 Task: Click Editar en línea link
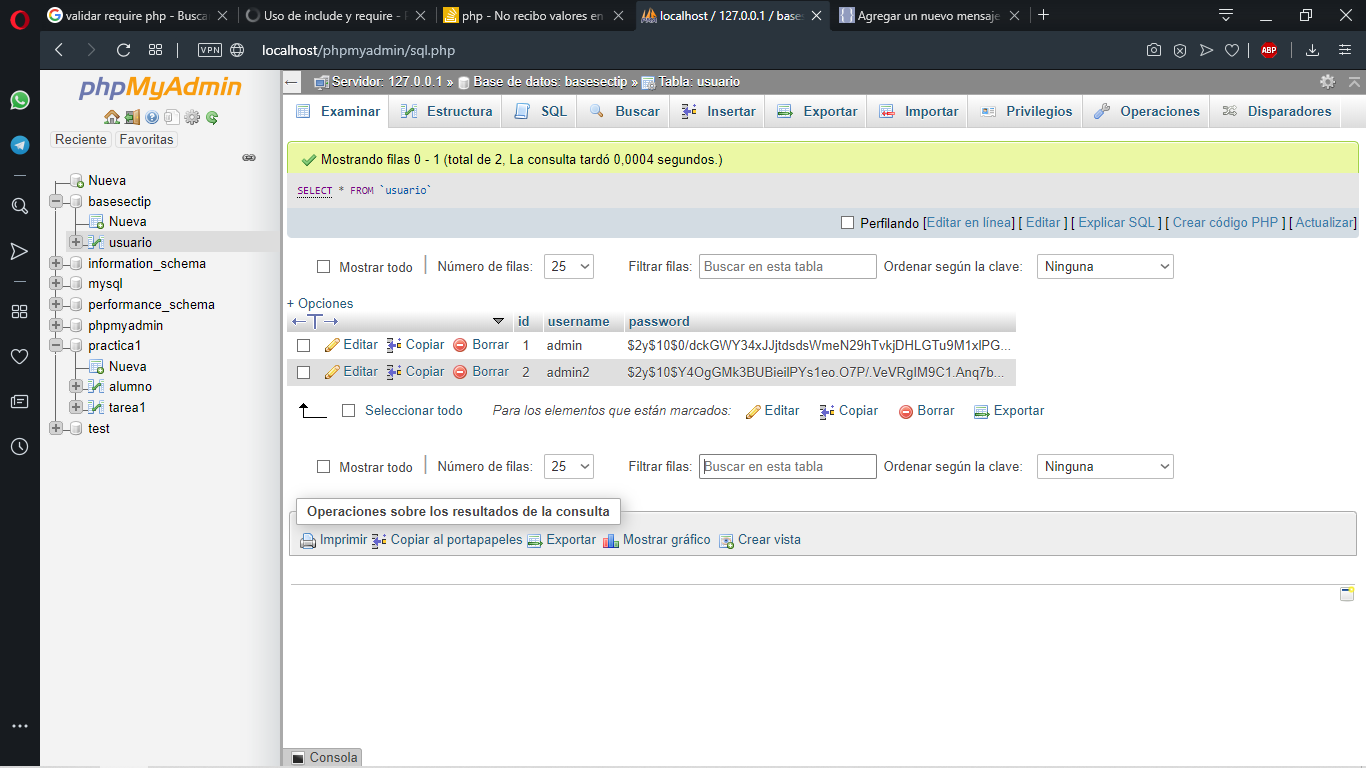point(969,223)
